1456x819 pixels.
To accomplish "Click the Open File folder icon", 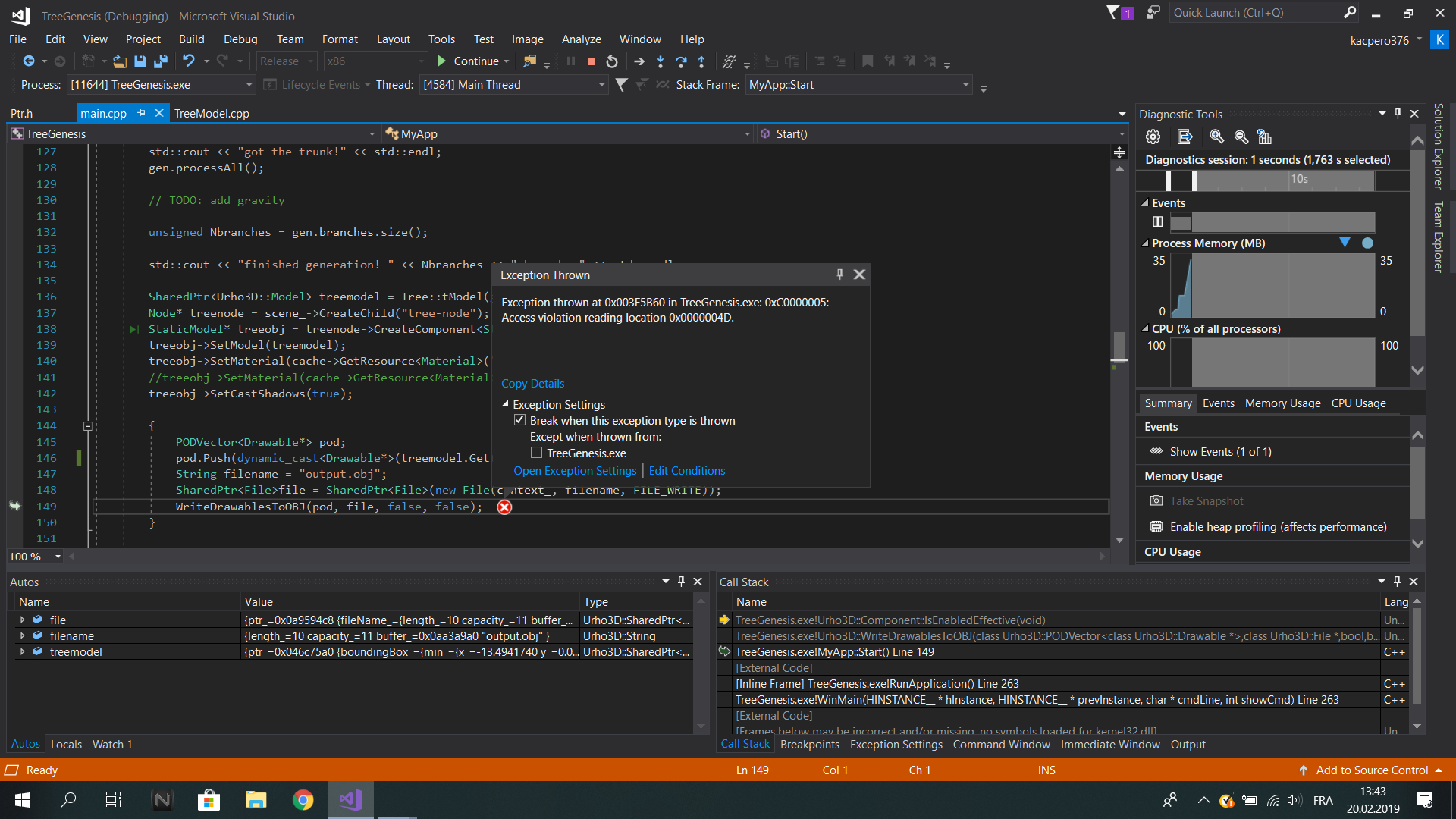I will 120,61.
